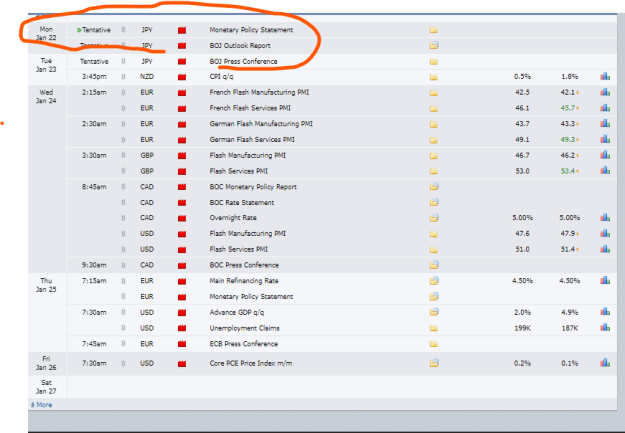Show chart for French Flash Services PMI
This screenshot has width=625, height=433.
coord(605,108)
